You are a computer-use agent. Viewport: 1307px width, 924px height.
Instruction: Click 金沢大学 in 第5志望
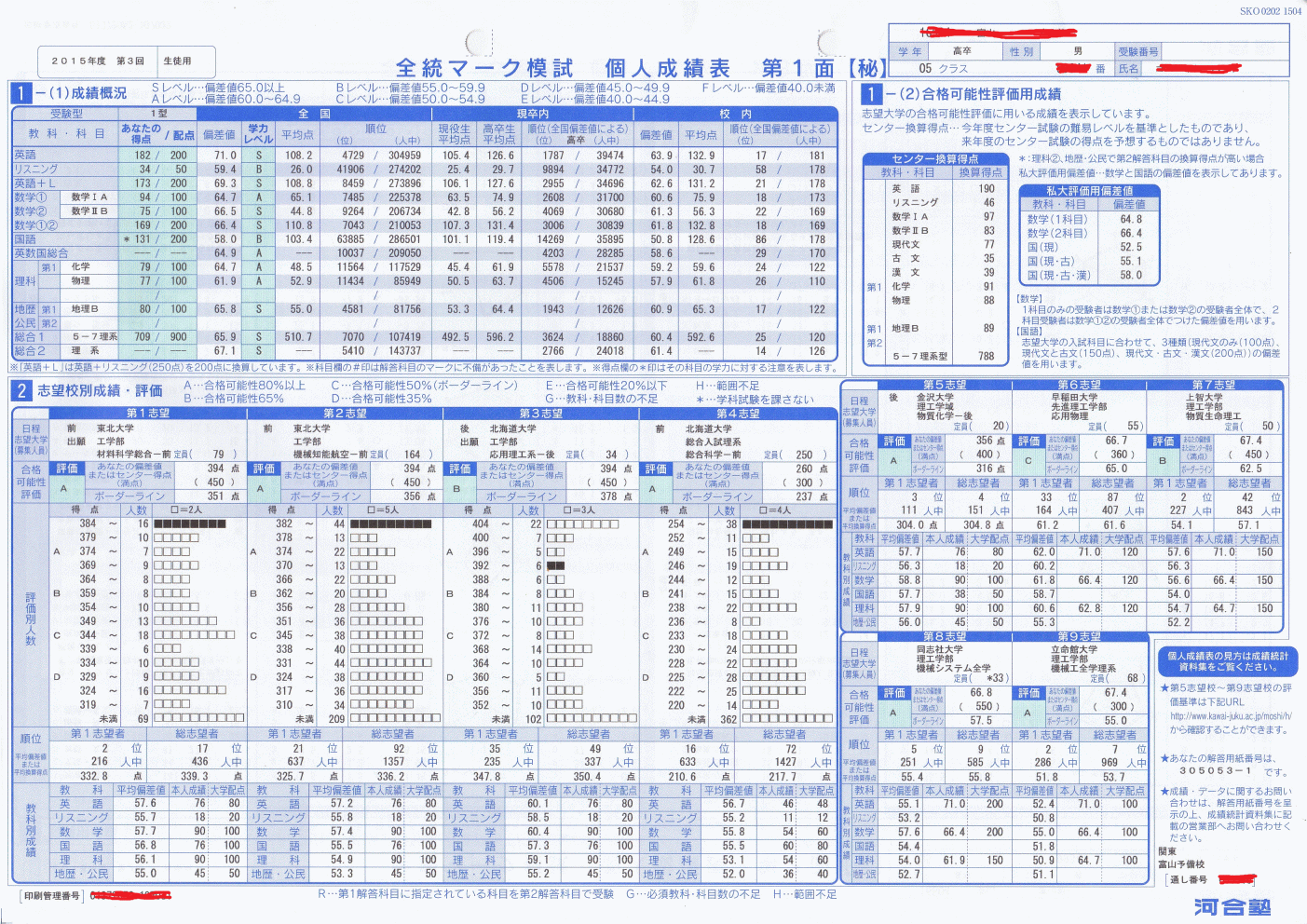click(935, 398)
